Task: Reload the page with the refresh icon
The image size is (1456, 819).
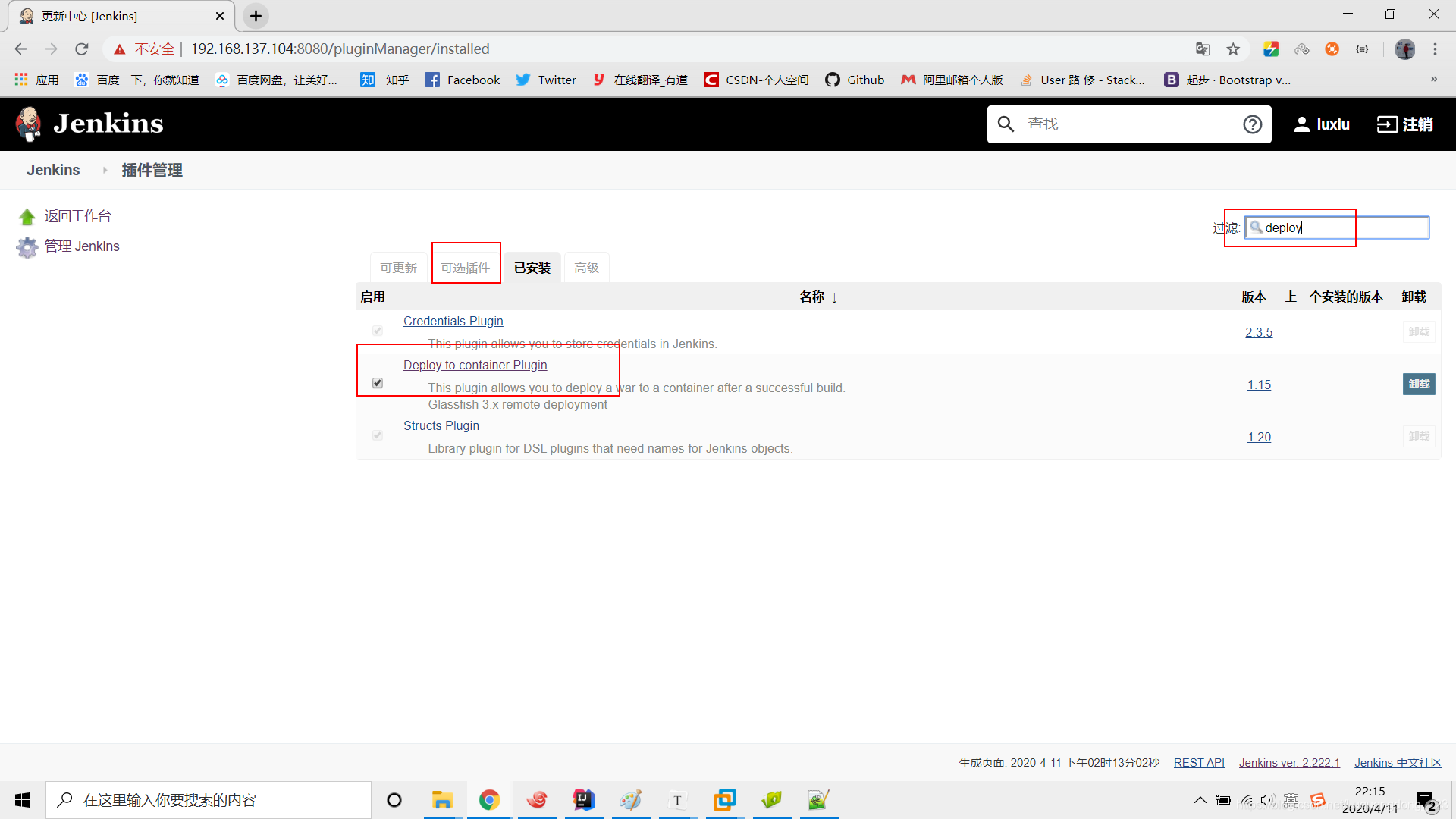Action: (x=82, y=49)
